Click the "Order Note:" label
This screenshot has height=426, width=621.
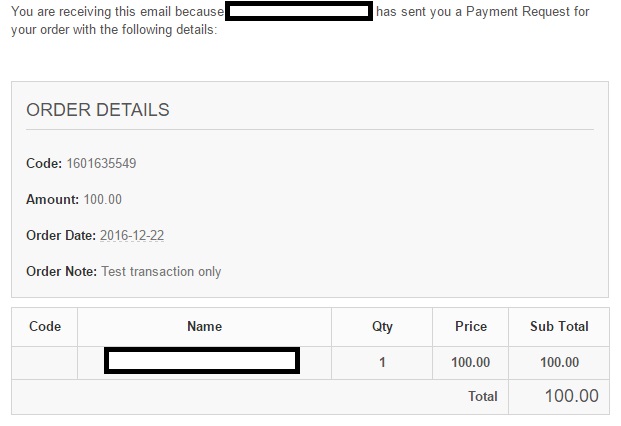(x=61, y=271)
